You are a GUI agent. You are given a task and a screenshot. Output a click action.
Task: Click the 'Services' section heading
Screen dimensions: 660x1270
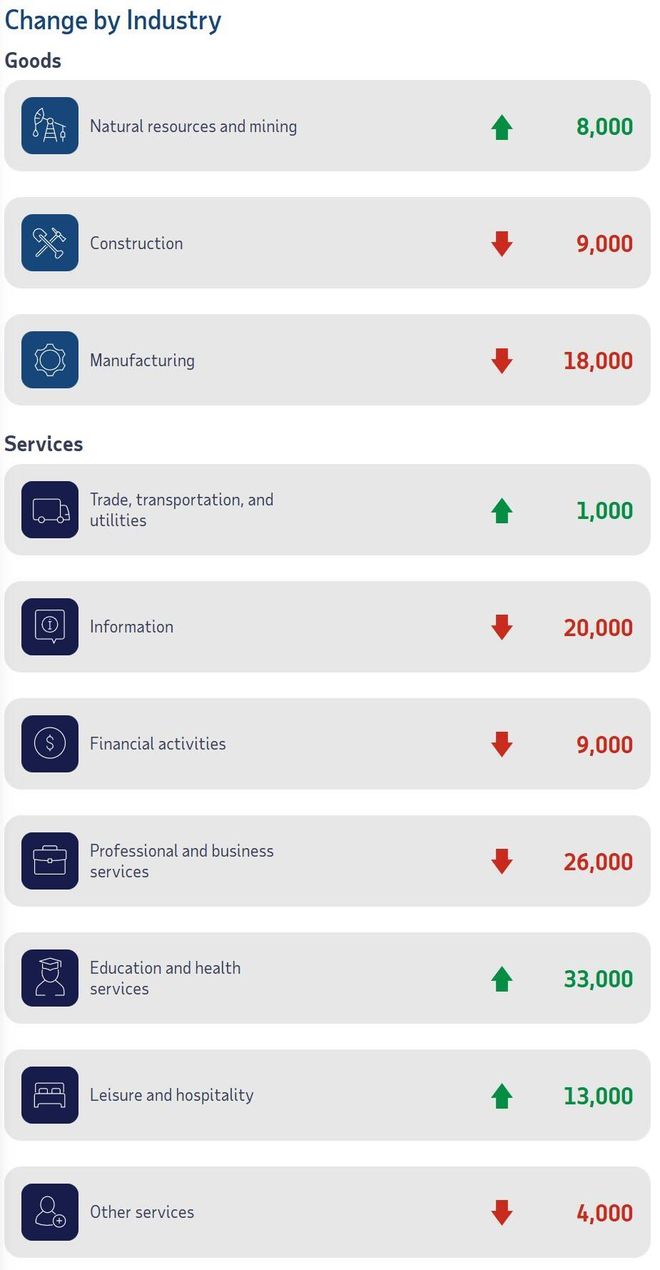coord(44,444)
